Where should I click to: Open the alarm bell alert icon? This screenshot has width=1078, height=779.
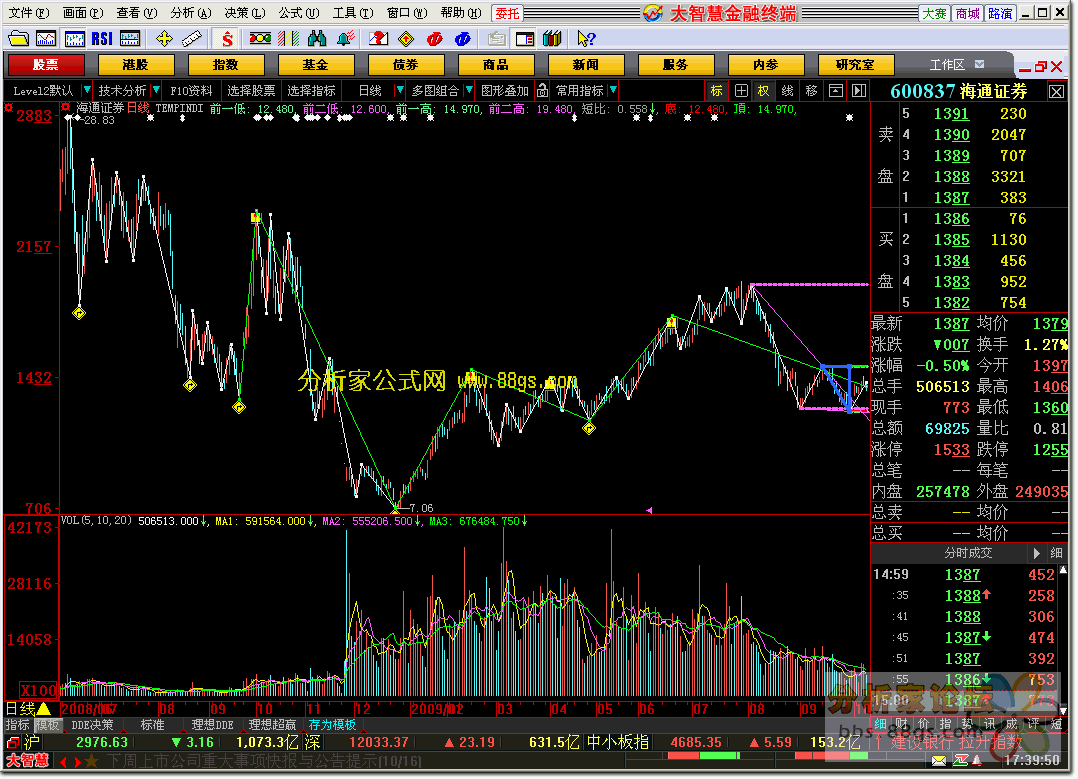pyautogui.click(x=346, y=39)
